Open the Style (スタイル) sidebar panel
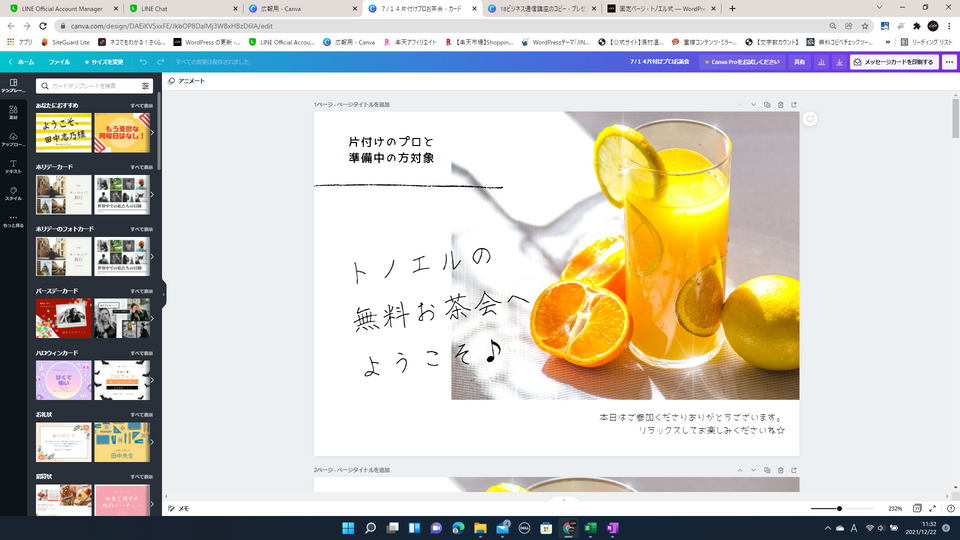 (13, 193)
